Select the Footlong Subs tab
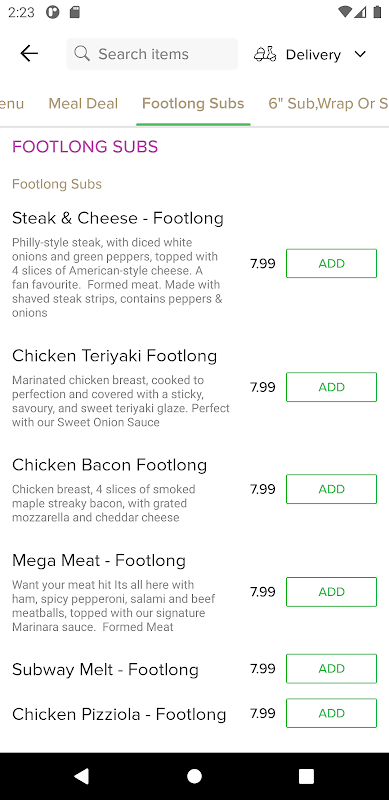This screenshot has height=800, width=389. point(193,104)
